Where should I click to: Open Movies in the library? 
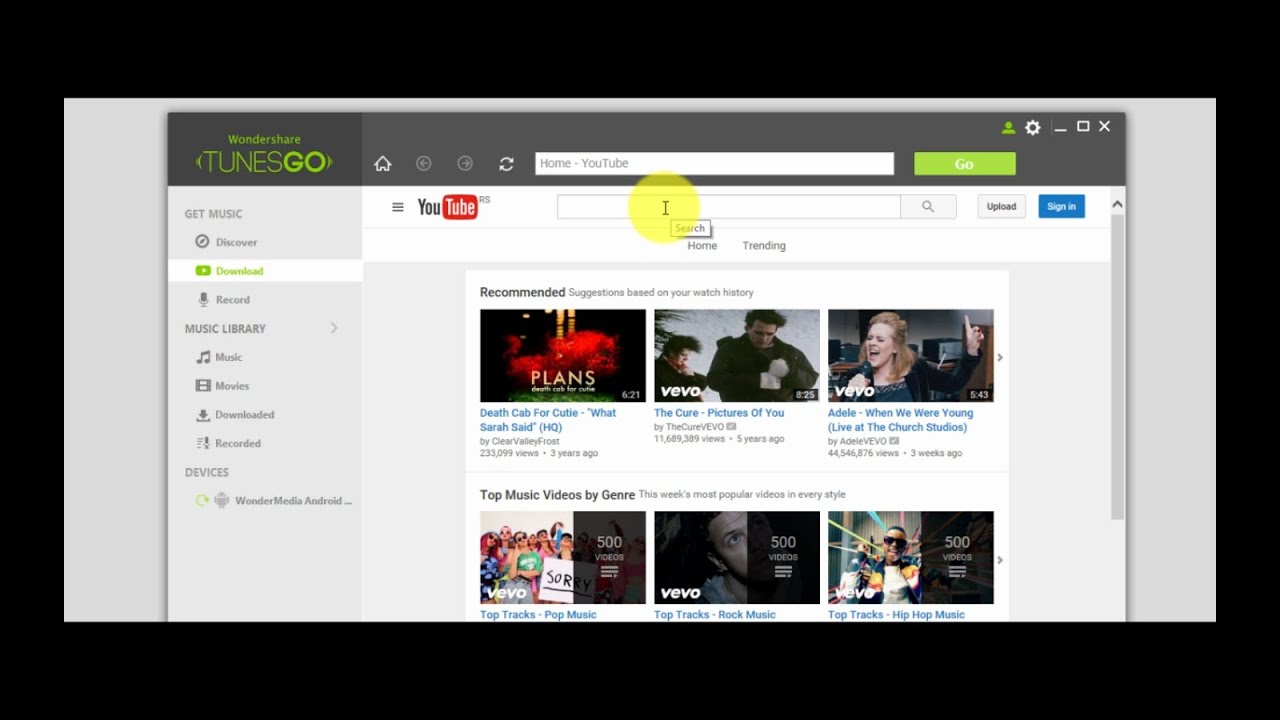[232, 386]
